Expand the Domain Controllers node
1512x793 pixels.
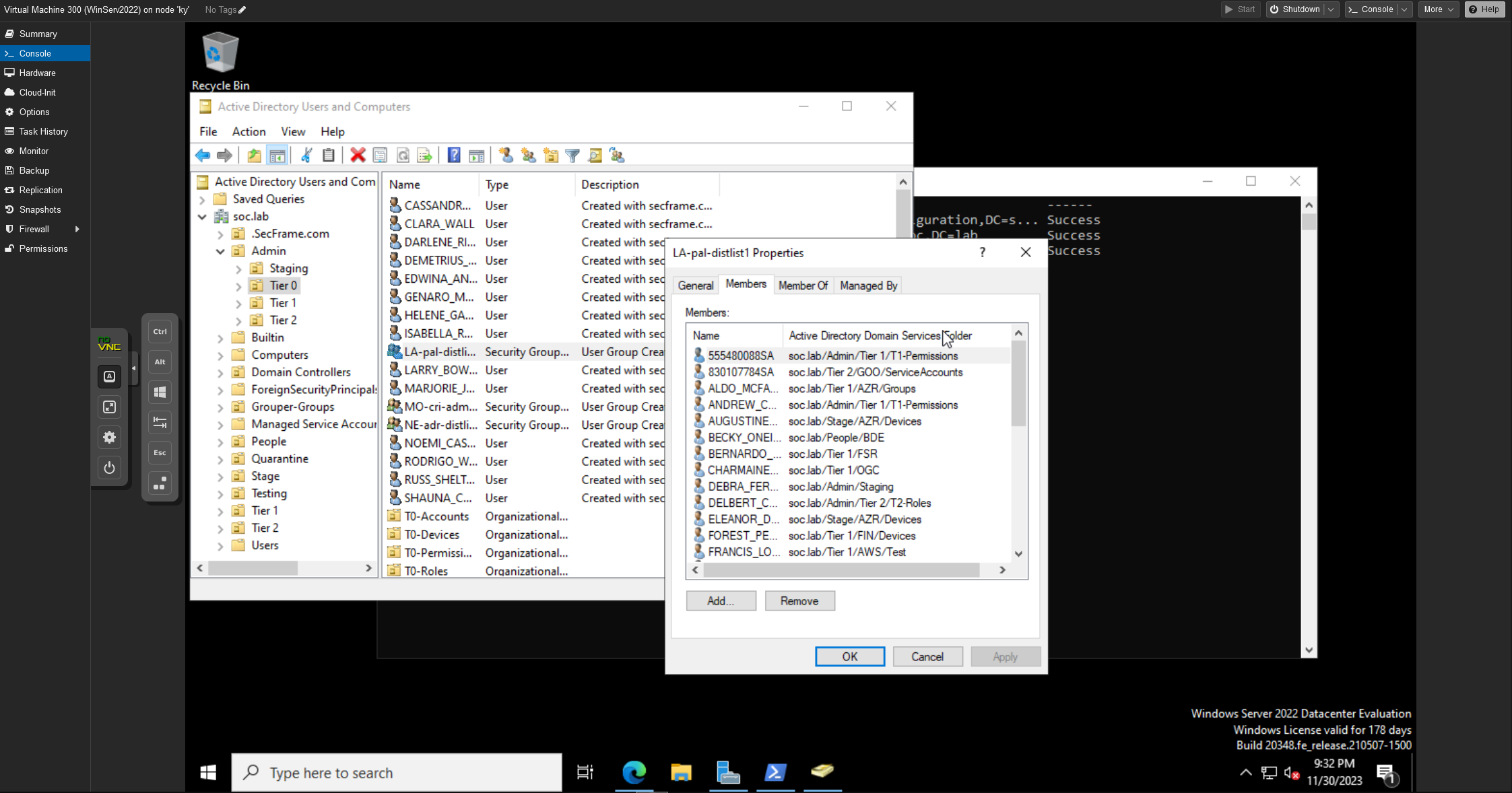(220, 372)
